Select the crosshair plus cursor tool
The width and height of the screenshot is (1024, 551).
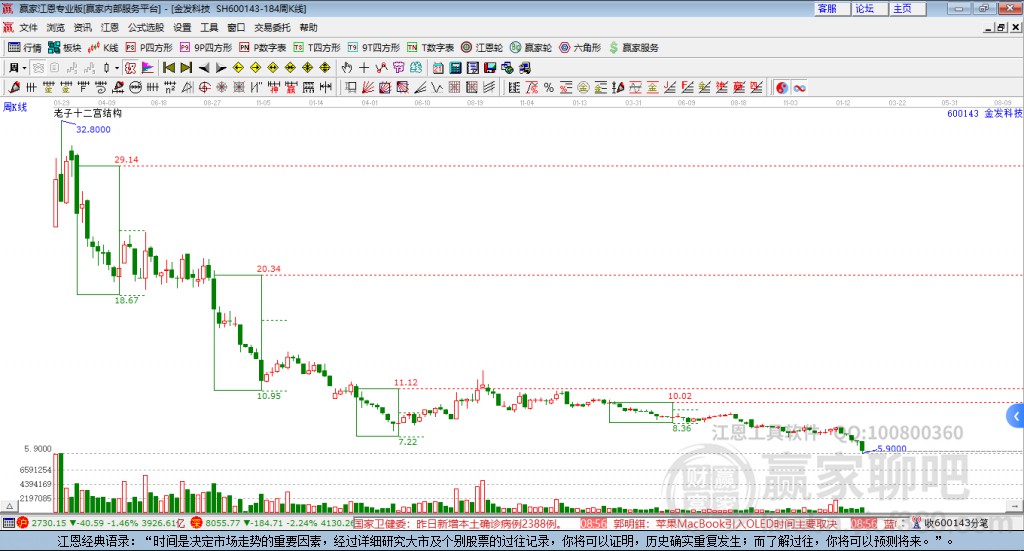tap(364, 68)
